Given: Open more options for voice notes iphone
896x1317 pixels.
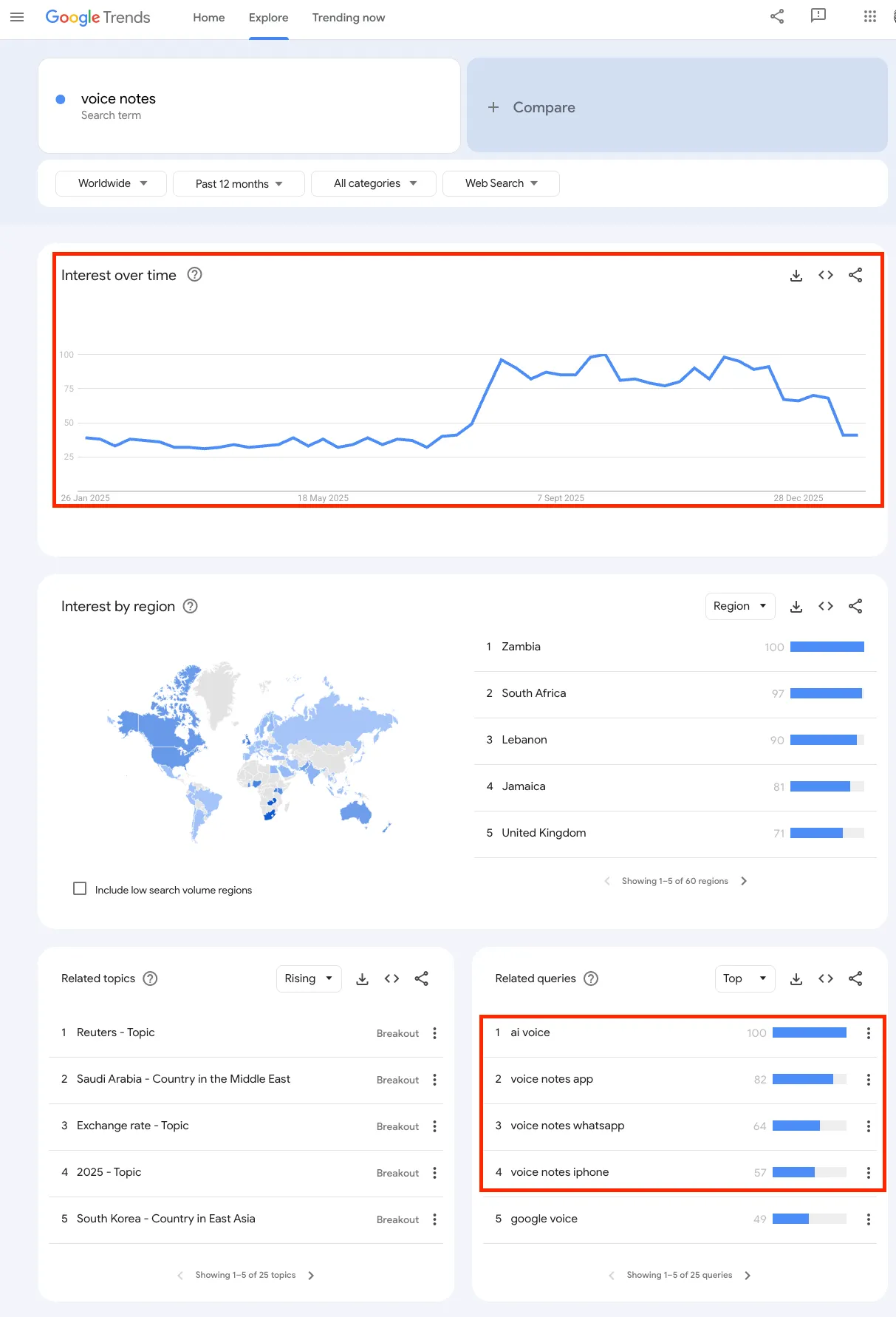Looking at the screenshot, I should [869, 1173].
